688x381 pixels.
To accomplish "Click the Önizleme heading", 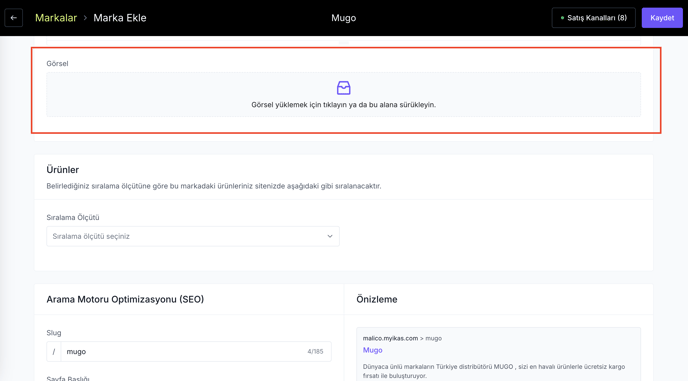I will (377, 299).
